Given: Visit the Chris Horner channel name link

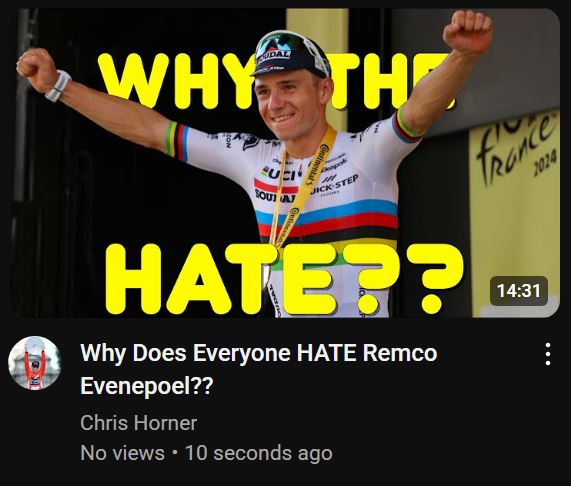Looking at the screenshot, I should click(x=138, y=423).
